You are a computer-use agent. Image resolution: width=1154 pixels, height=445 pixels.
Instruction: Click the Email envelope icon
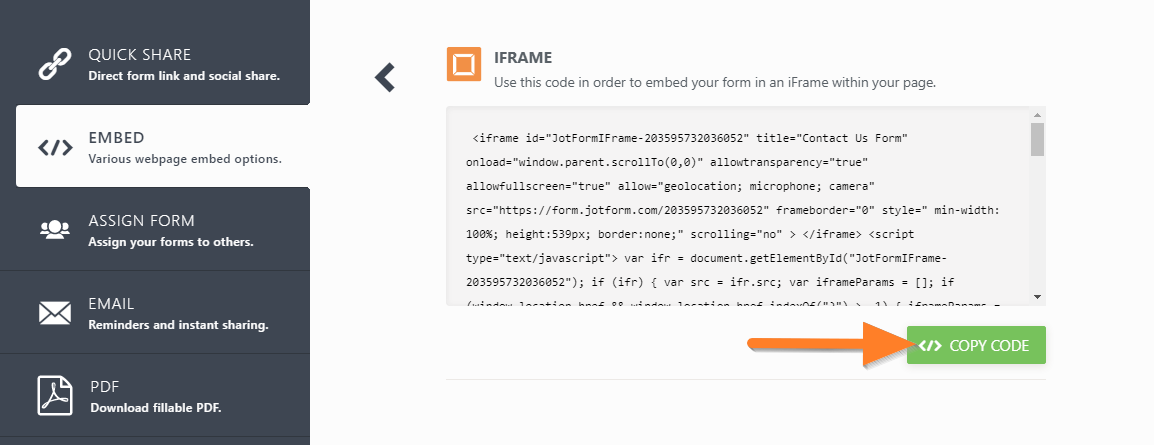click(54, 313)
